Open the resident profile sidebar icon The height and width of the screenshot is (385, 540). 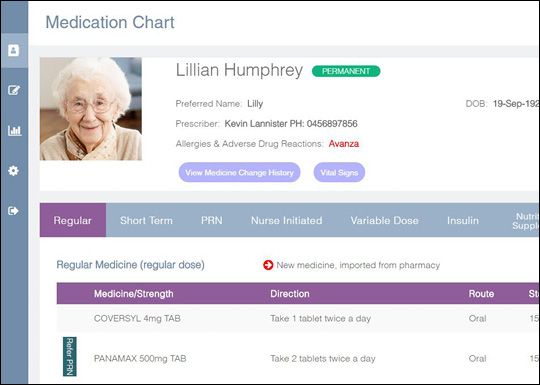pos(14,50)
